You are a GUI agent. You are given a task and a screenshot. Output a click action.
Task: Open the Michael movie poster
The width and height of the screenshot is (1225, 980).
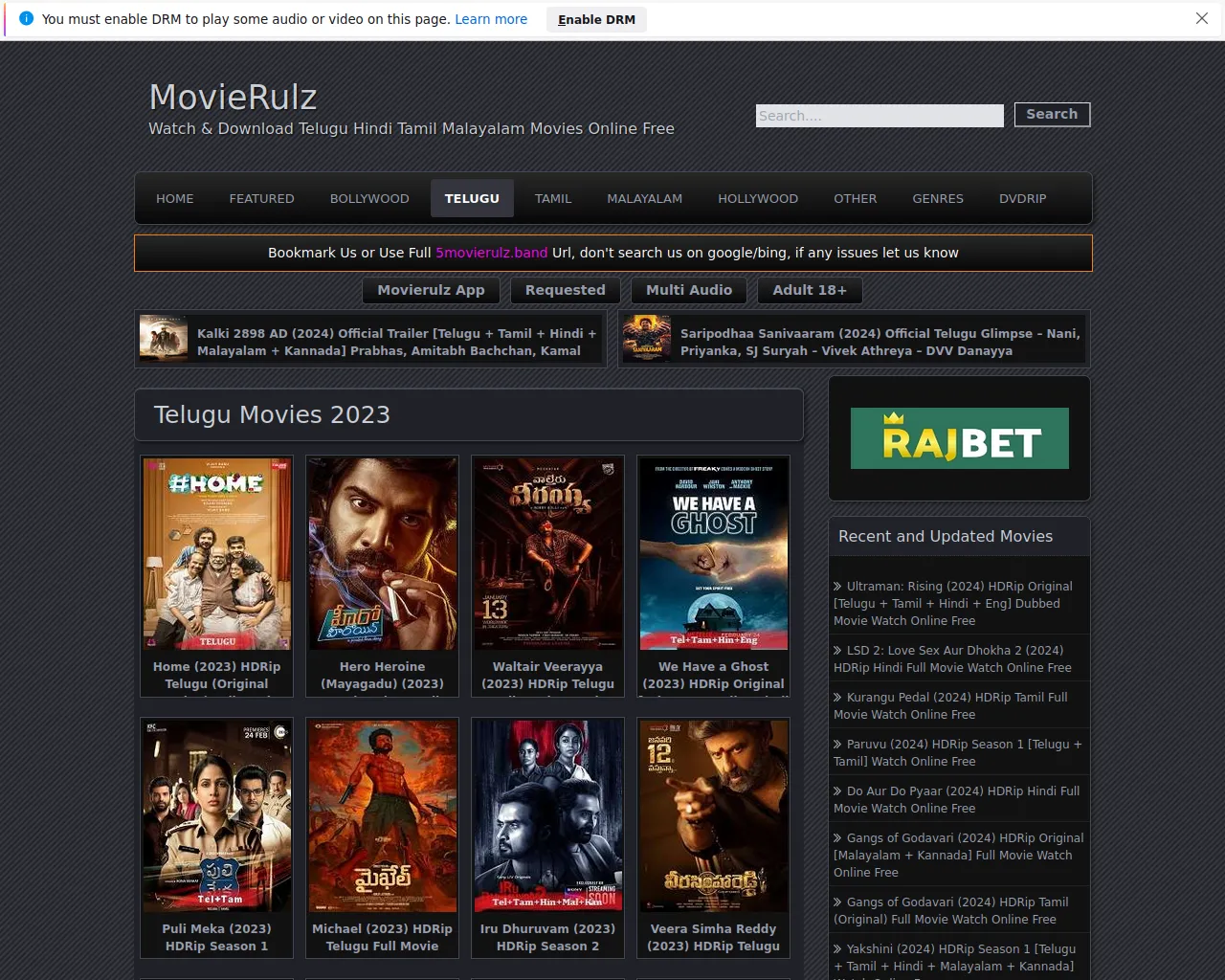383,816
